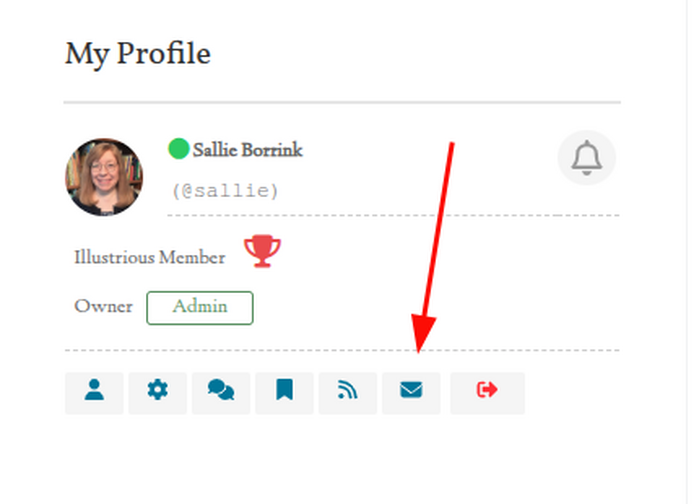Click the My Profile heading

(x=138, y=54)
